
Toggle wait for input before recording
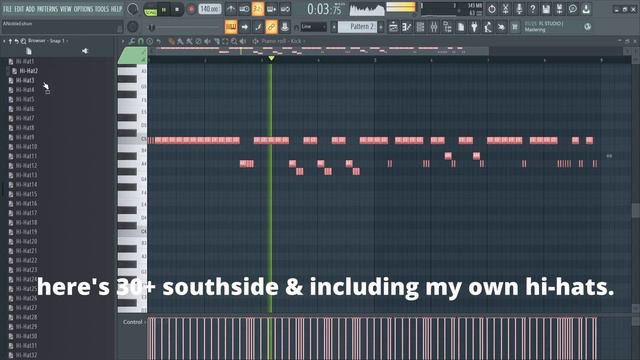point(244,9)
